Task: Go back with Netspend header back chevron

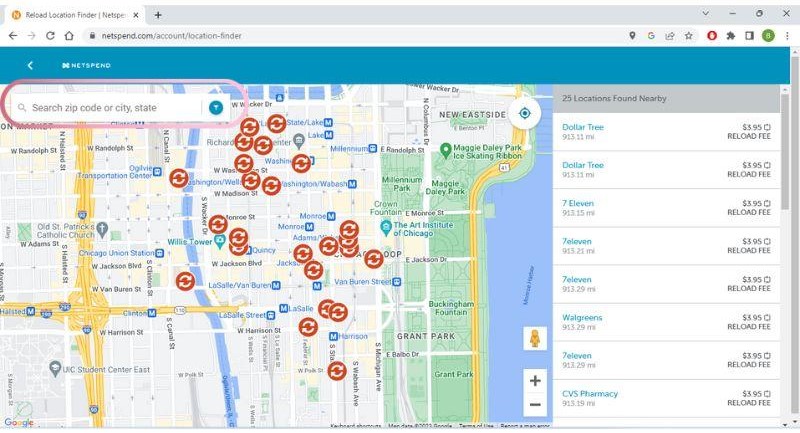Action: tap(30, 65)
